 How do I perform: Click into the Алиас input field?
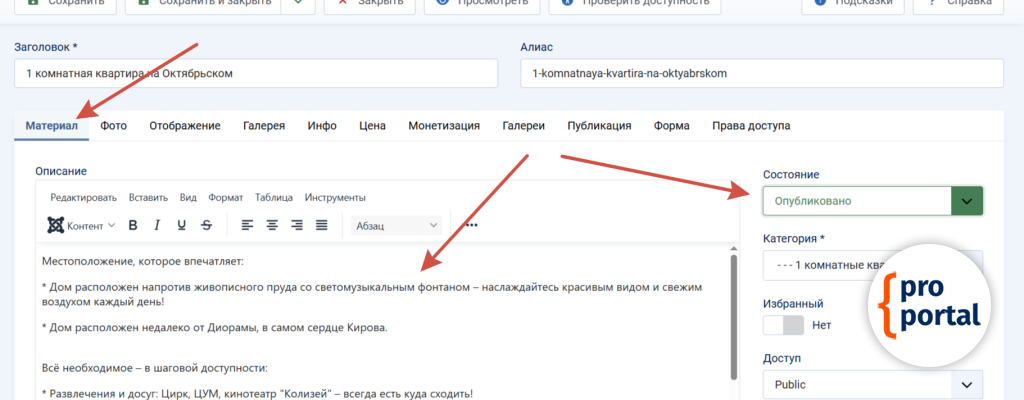pos(761,74)
